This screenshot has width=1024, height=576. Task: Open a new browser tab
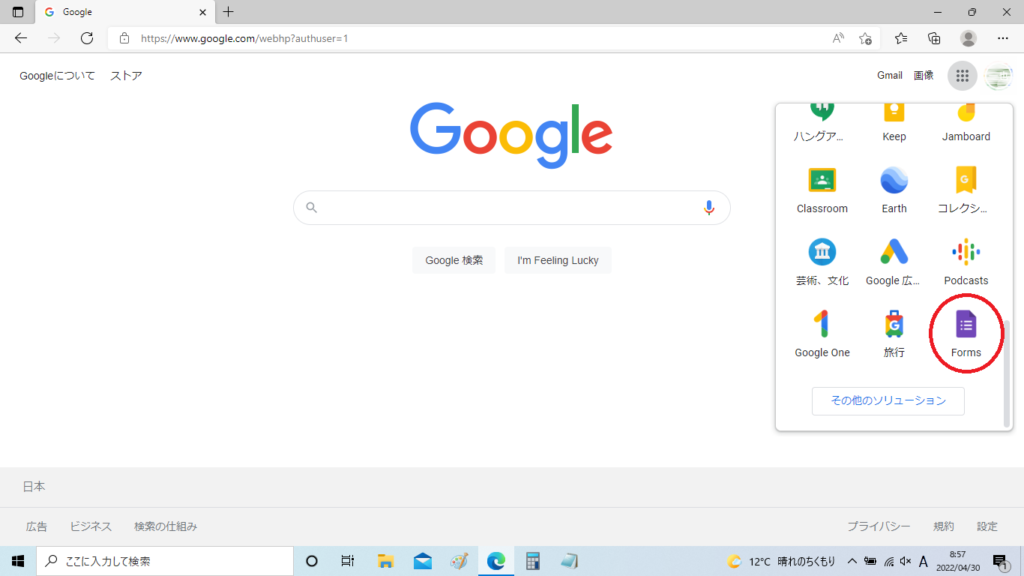(228, 12)
